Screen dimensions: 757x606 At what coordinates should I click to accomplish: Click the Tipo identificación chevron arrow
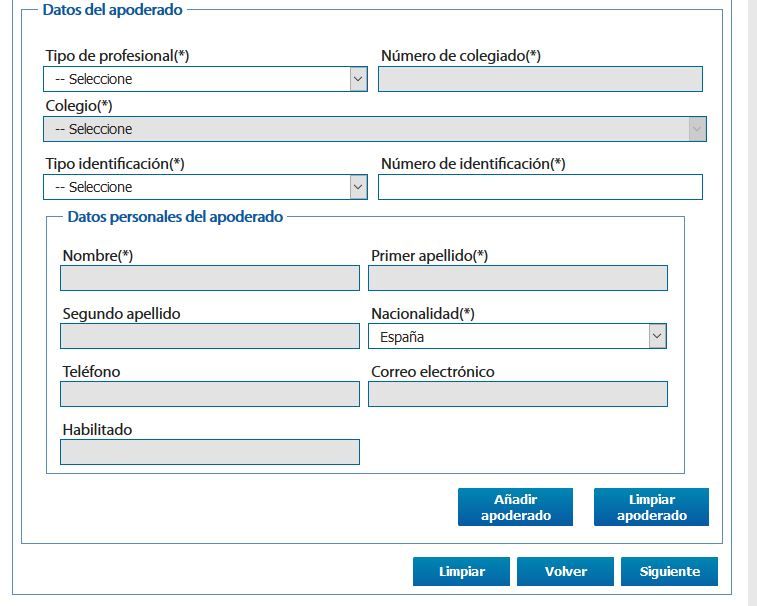358,187
